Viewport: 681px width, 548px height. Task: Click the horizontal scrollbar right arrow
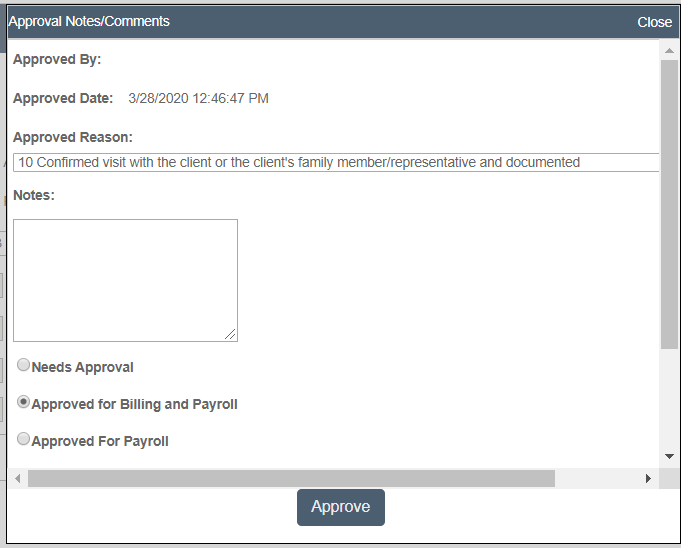[648, 479]
